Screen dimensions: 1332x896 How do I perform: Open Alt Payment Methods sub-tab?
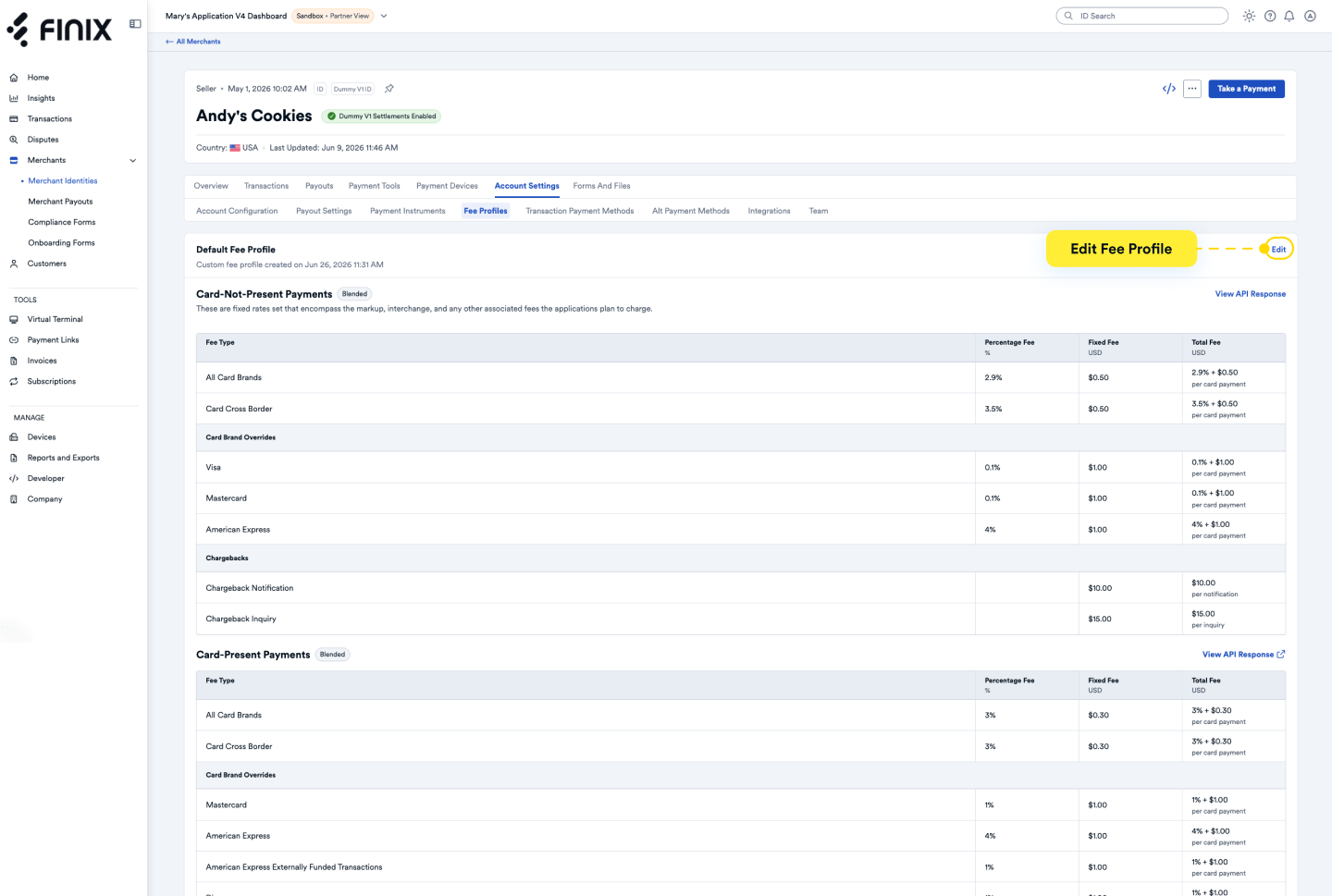(x=691, y=211)
